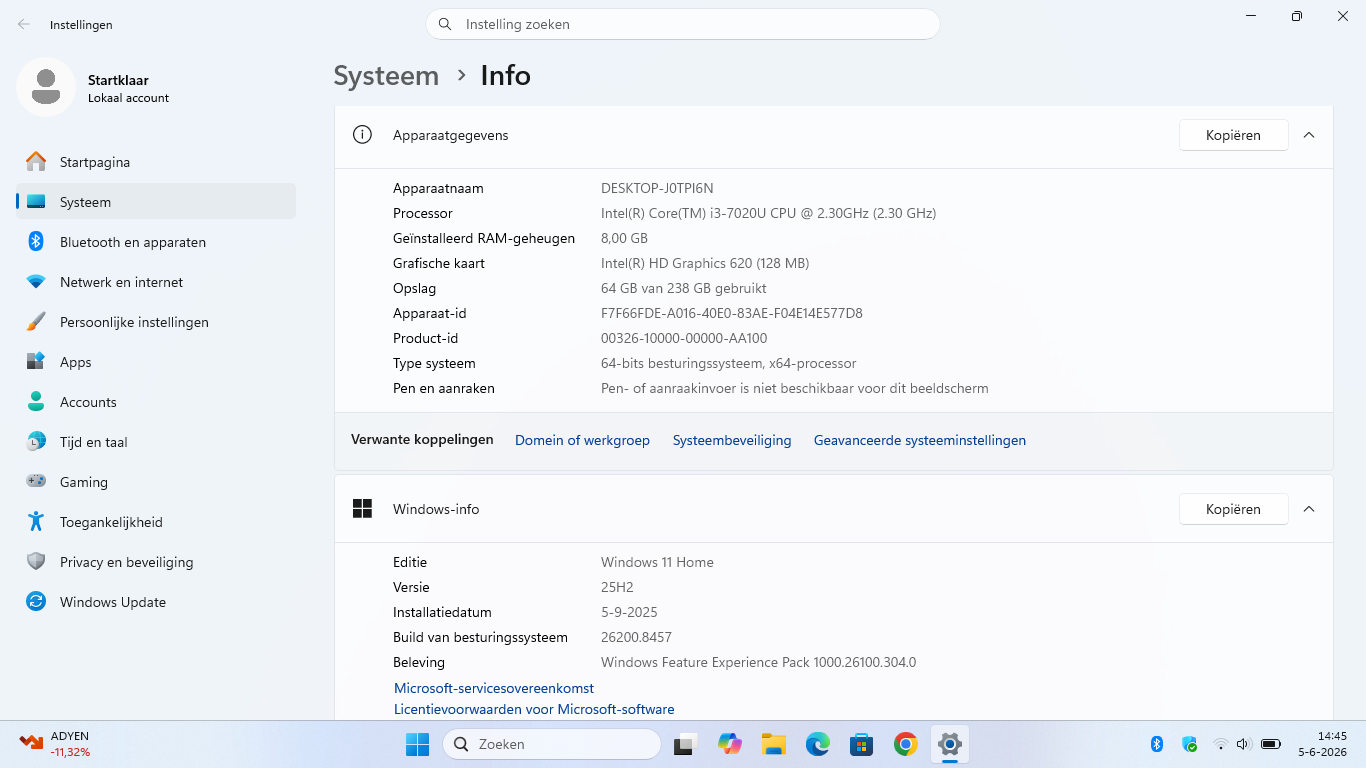This screenshot has height=768, width=1366.
Task: Open ADYEN stock widget on taskbar
Action: [x=56, y=744]
